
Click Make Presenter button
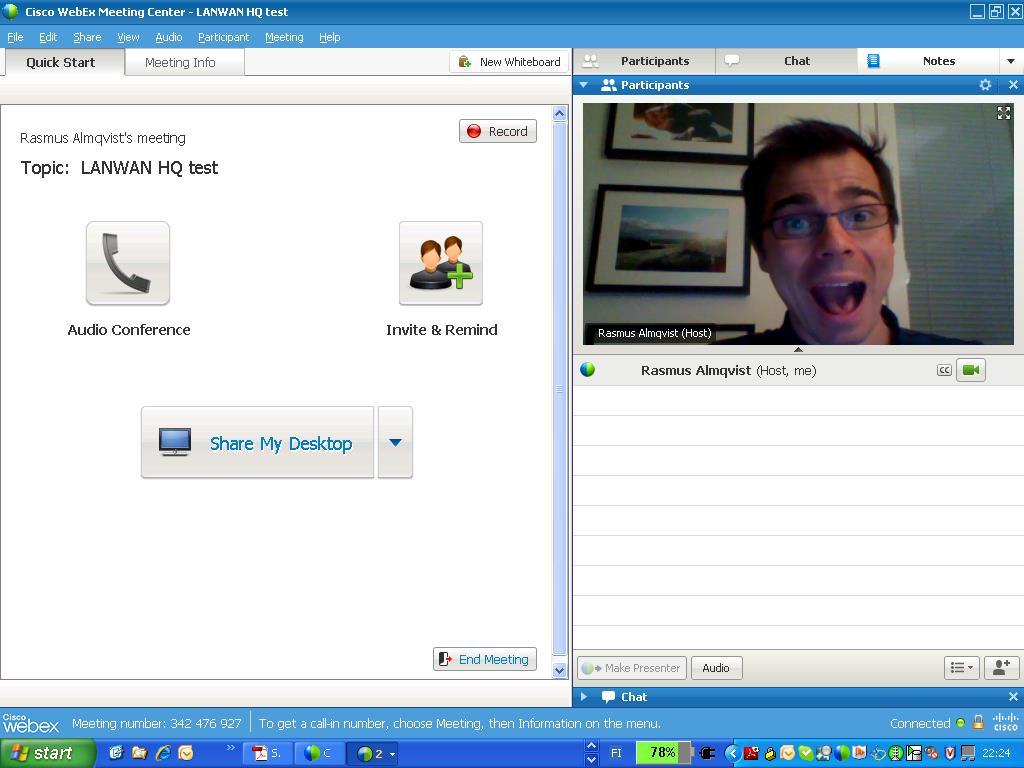(632, 667)
